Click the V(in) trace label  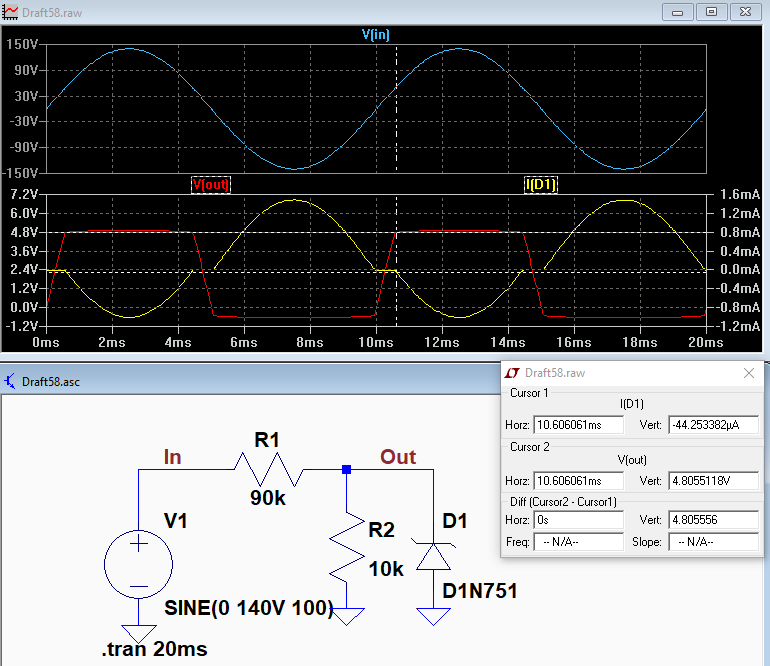(x=375, y=34)
